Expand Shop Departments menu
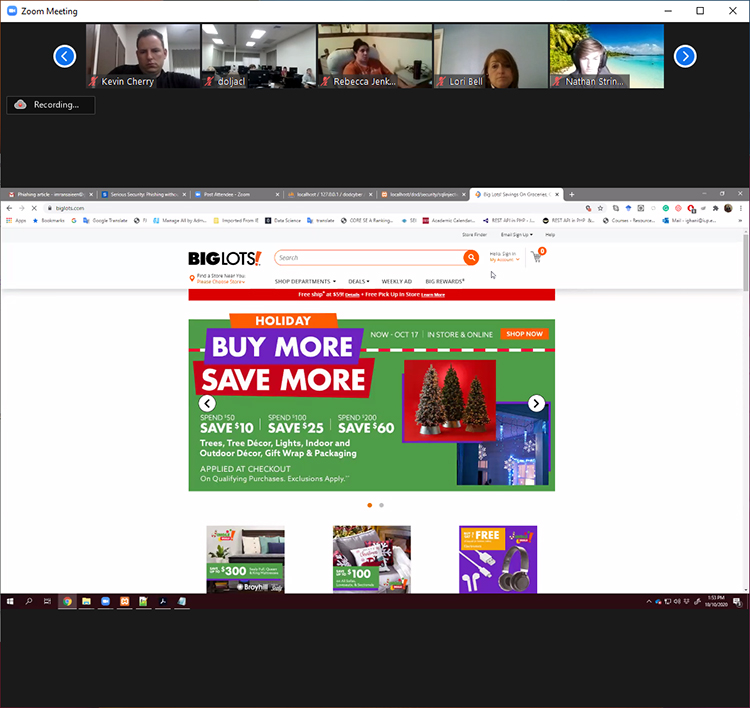The height and width of the screenshot is (708, 750). (x=305, y=281)
